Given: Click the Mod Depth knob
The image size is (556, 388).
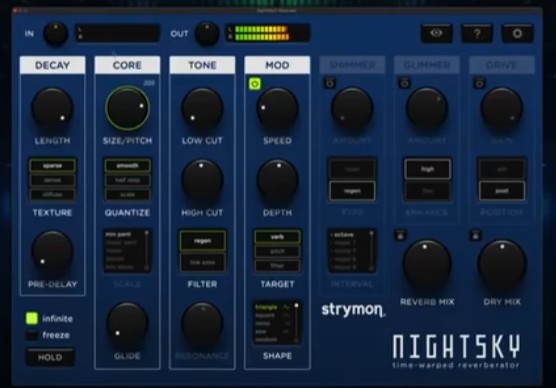Looking at the screenshot, I should [x=277, y=180].
